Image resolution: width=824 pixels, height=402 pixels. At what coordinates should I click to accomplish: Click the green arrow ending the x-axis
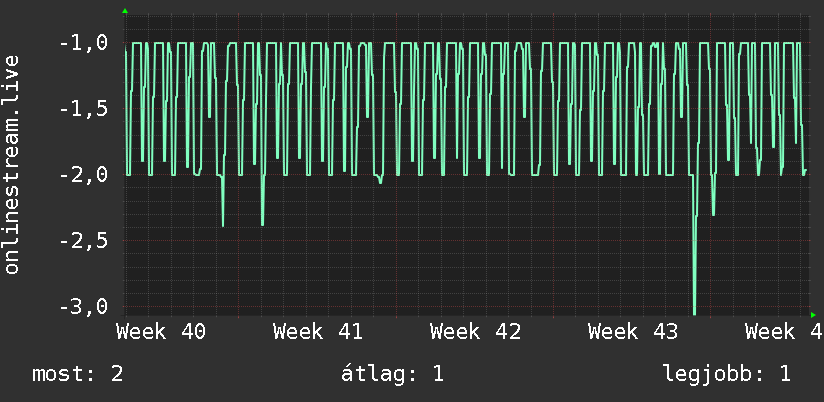pos(813,315)
